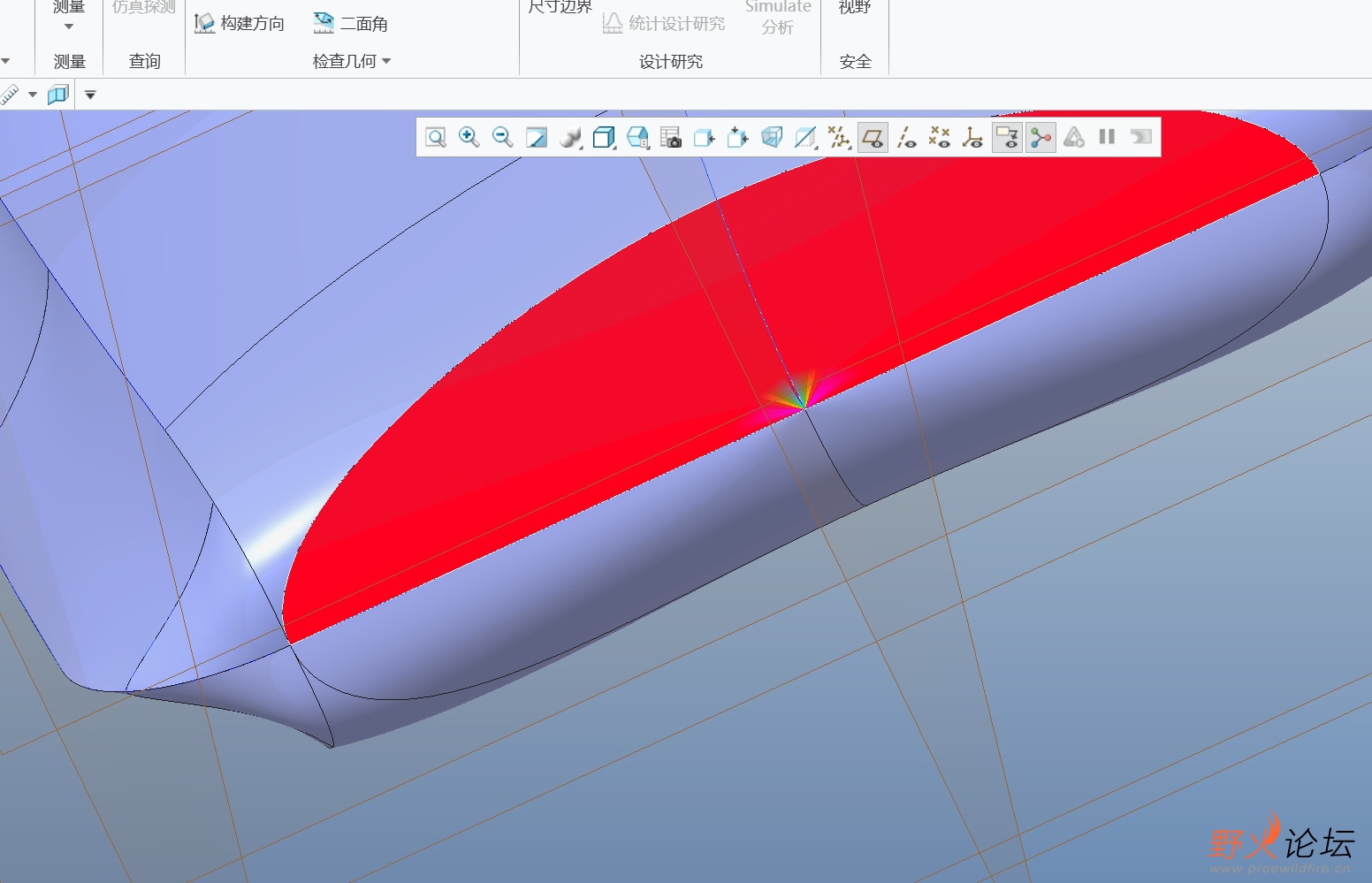Open the saved orientations icon

(x=637, y=137)
